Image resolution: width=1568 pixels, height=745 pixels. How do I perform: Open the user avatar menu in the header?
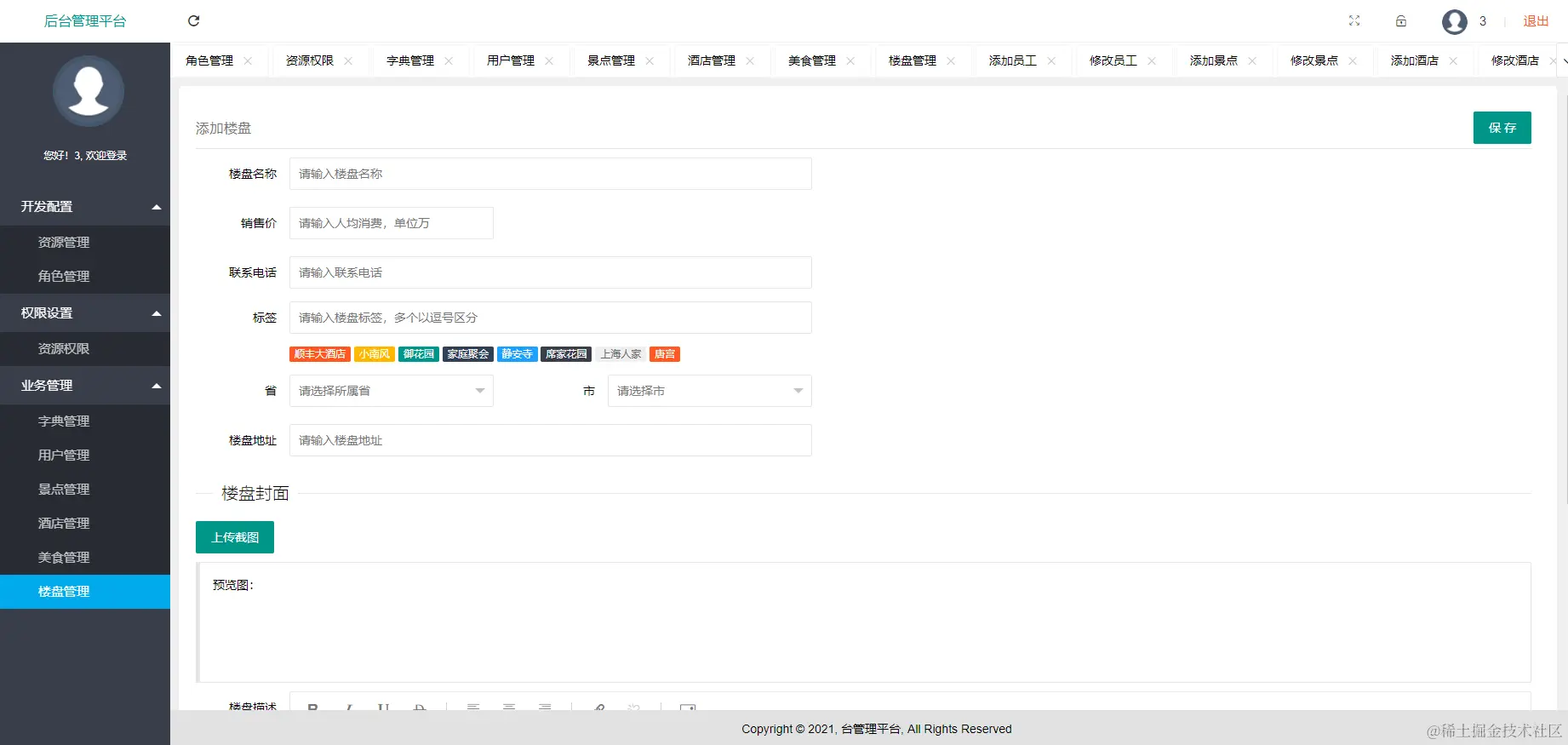[1455, 21]
